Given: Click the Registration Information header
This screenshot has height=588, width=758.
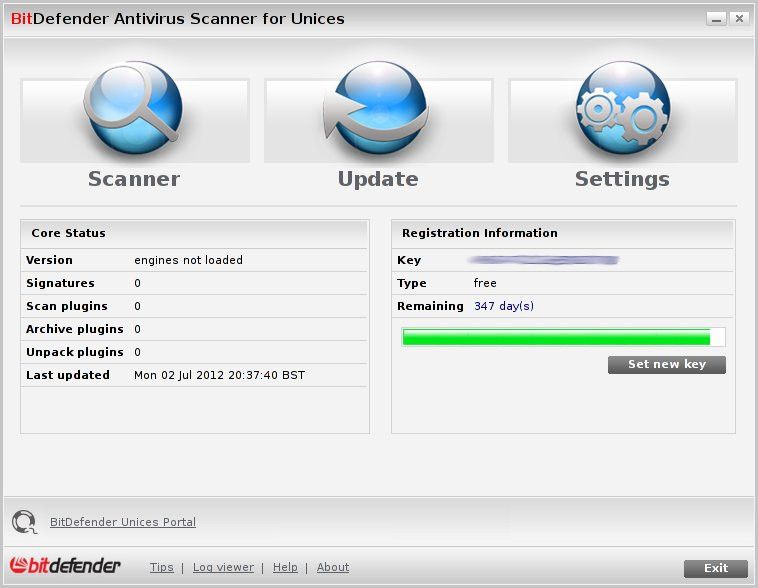Looking at the screenshot, I should pos(480,233).
